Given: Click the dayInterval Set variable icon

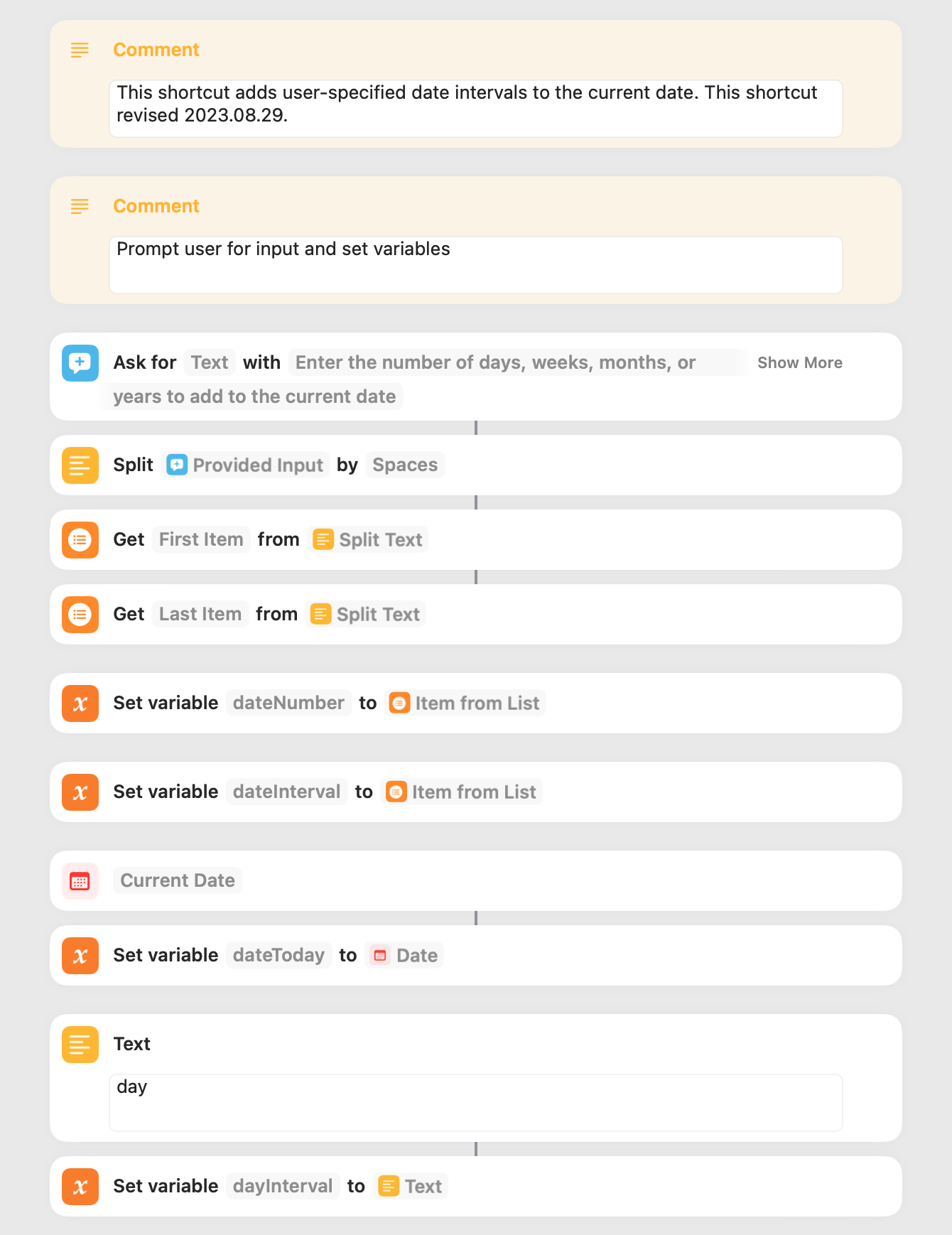Looking at the screenshot, I should 80,1186.
